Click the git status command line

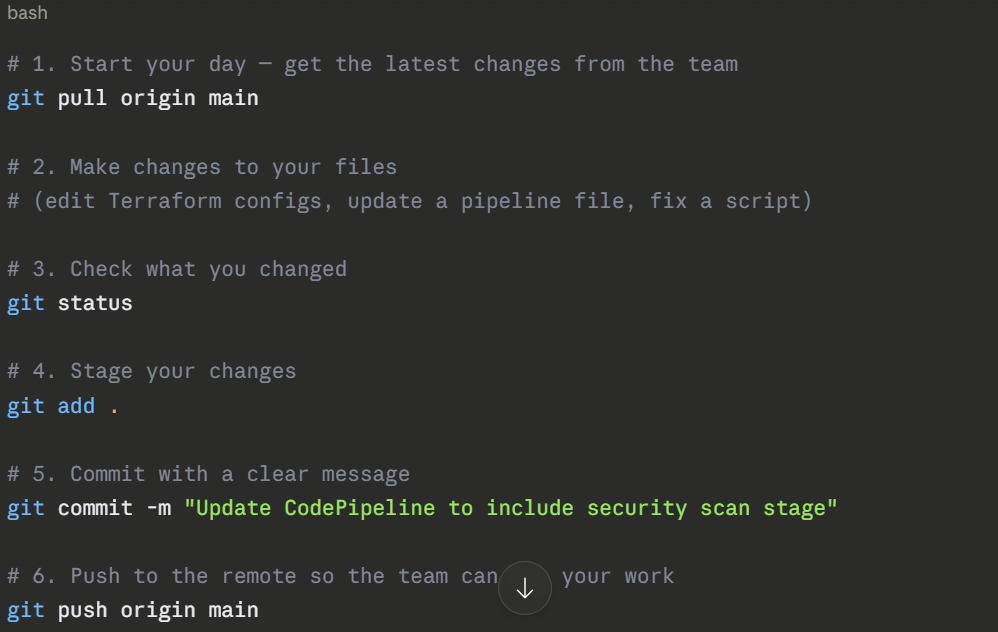pyautogui.click(x=70, y=303)
